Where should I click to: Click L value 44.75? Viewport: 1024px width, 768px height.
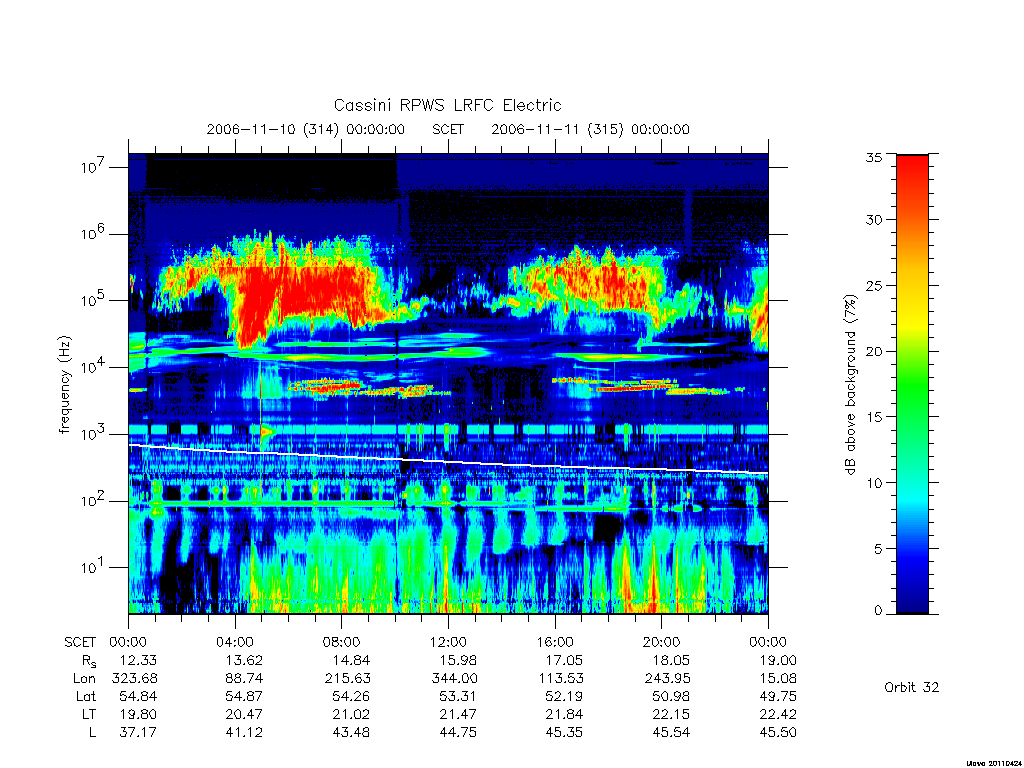[458, 733]
